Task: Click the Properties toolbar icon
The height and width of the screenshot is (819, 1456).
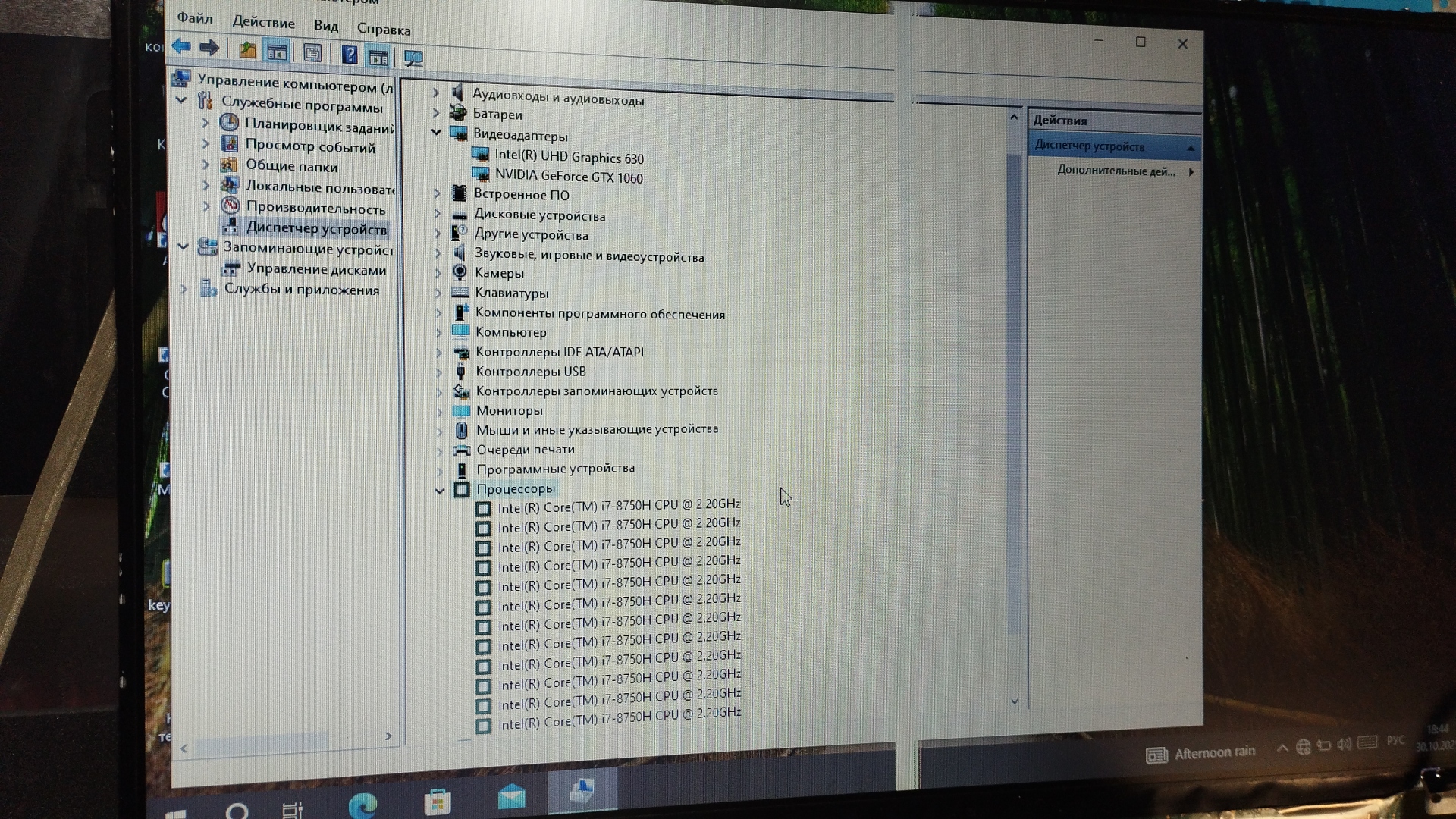Action: [312, 53]
